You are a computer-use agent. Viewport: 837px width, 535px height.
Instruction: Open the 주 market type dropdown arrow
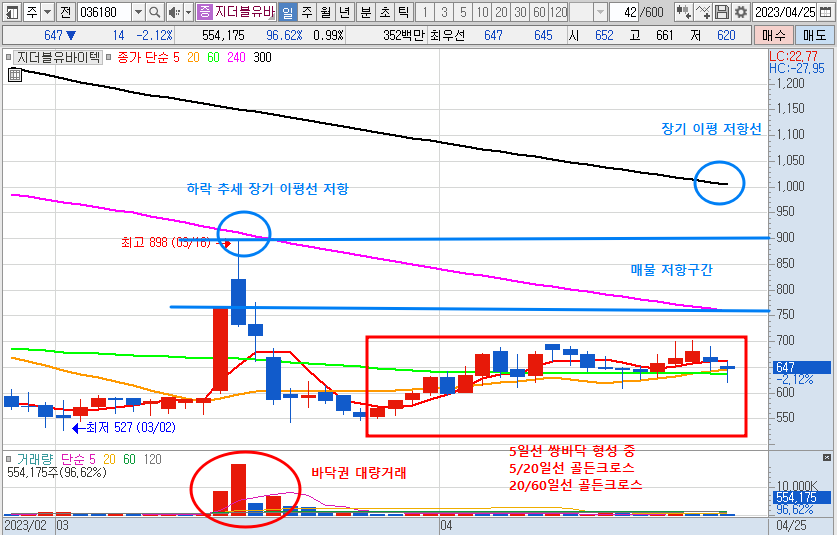[47, 12]
